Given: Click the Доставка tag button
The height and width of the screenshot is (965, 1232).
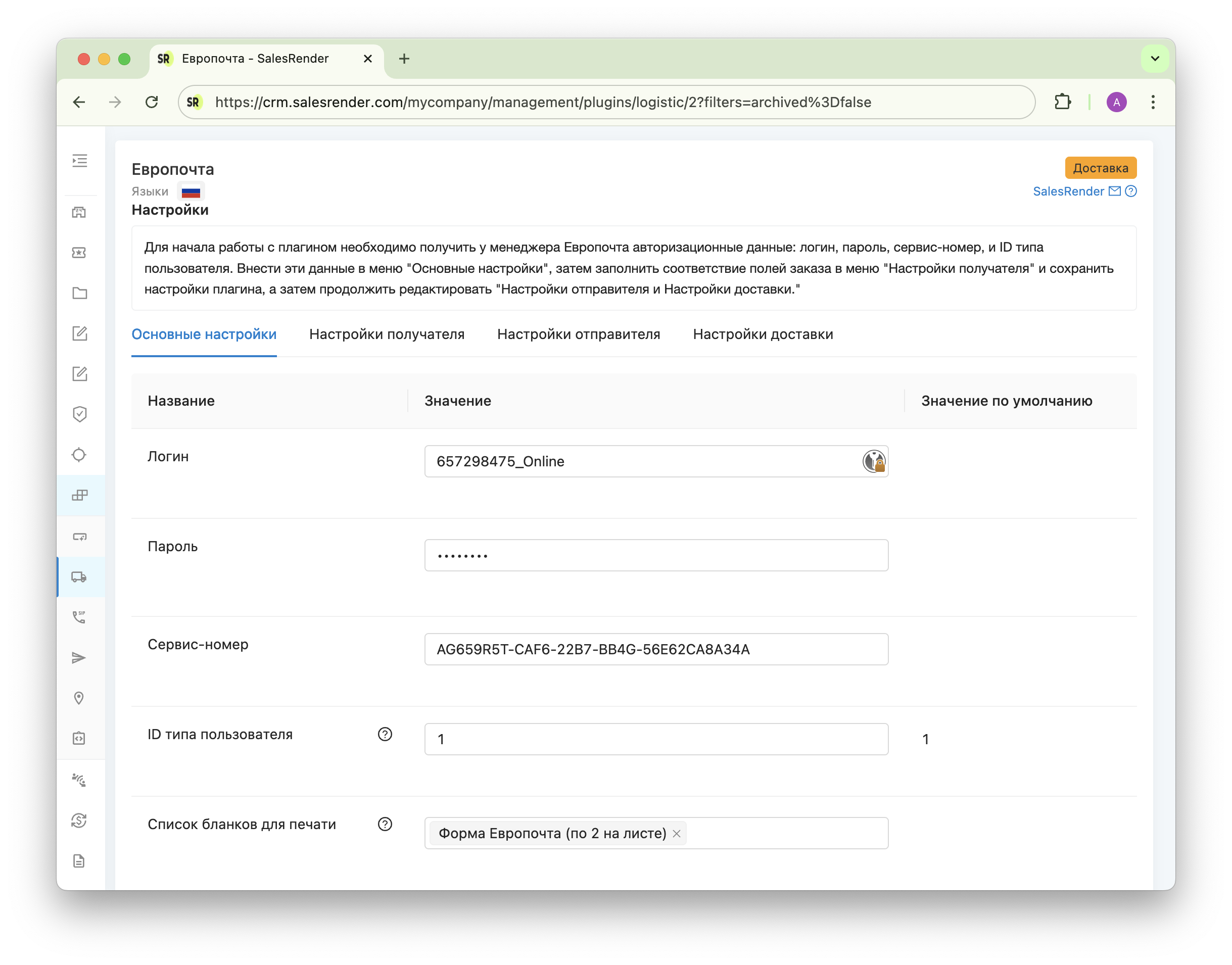Looking at the screenshot, I should point(1100,168).
